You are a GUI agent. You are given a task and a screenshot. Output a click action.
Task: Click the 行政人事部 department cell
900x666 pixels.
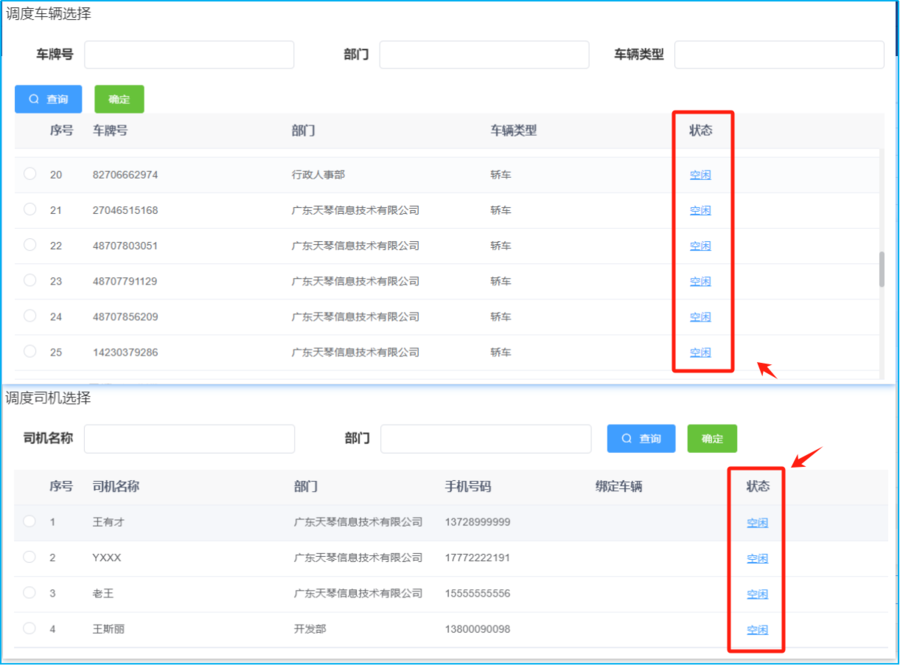(x=318, y=175)
